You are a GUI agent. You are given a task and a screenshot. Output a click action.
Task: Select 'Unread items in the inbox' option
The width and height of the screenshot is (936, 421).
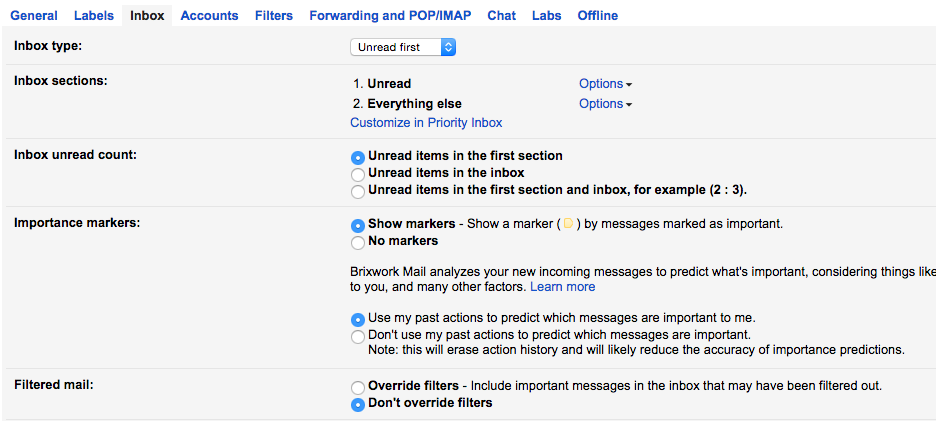[358, 174]
